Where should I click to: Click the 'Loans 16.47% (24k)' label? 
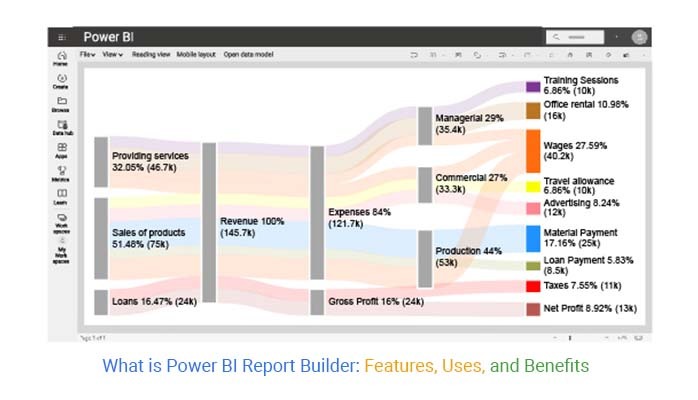154,301
